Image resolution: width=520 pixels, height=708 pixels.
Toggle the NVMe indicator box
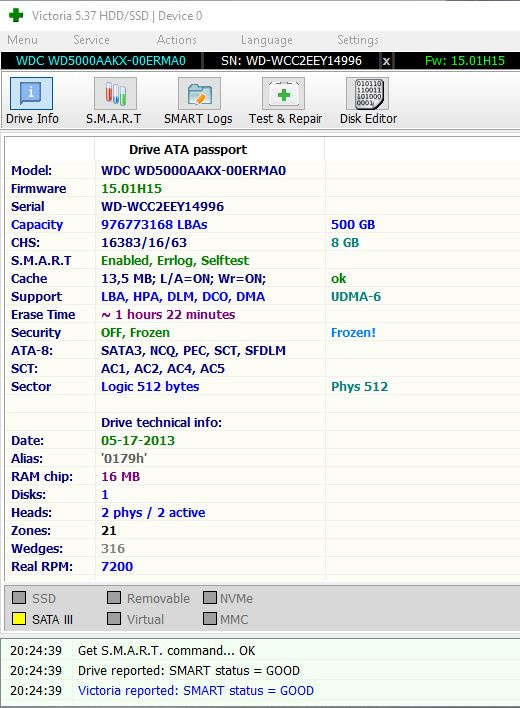point(210,597)
